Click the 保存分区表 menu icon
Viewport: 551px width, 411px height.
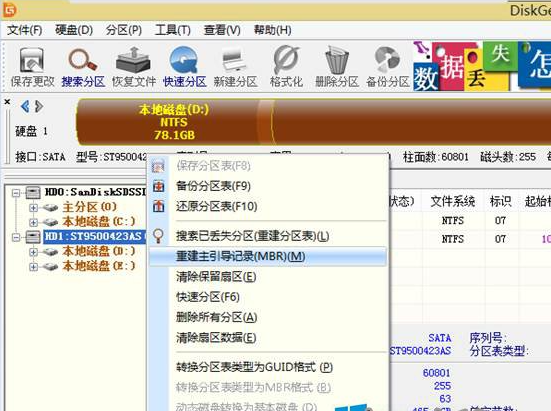(158, 165)
